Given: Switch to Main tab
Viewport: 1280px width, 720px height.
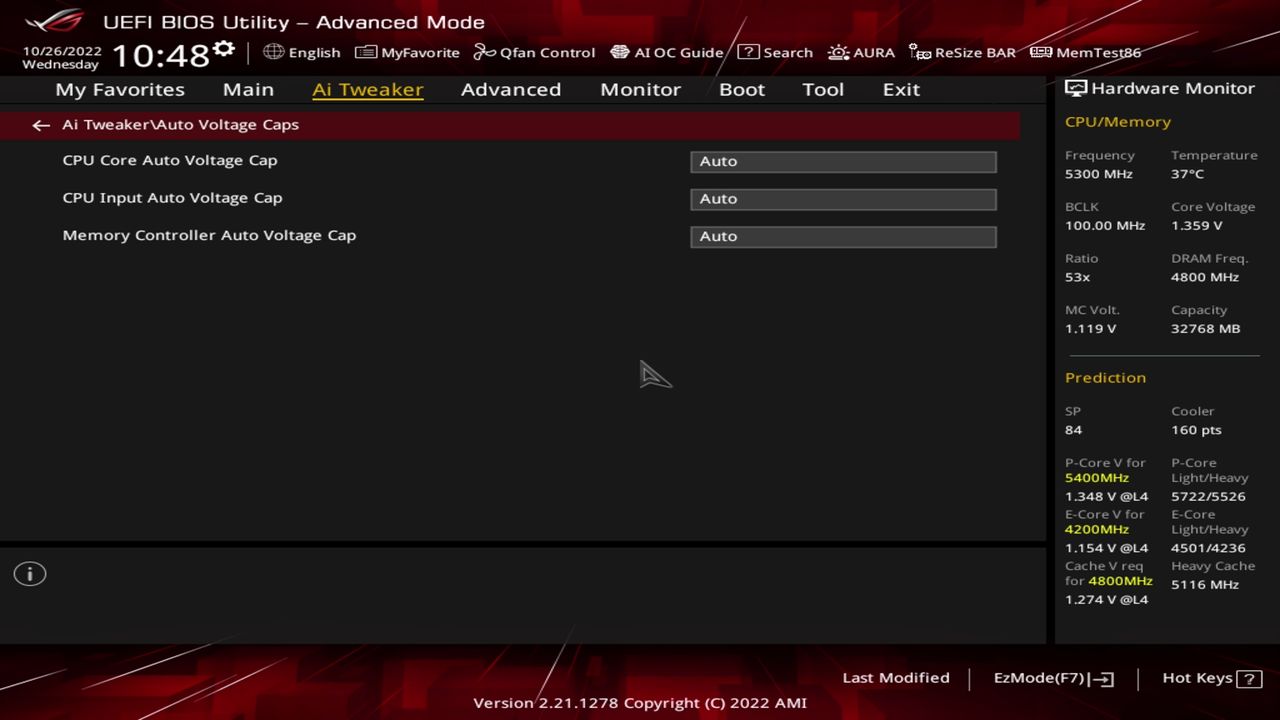Looking at the screenshot, I should [x=248, y=89].
